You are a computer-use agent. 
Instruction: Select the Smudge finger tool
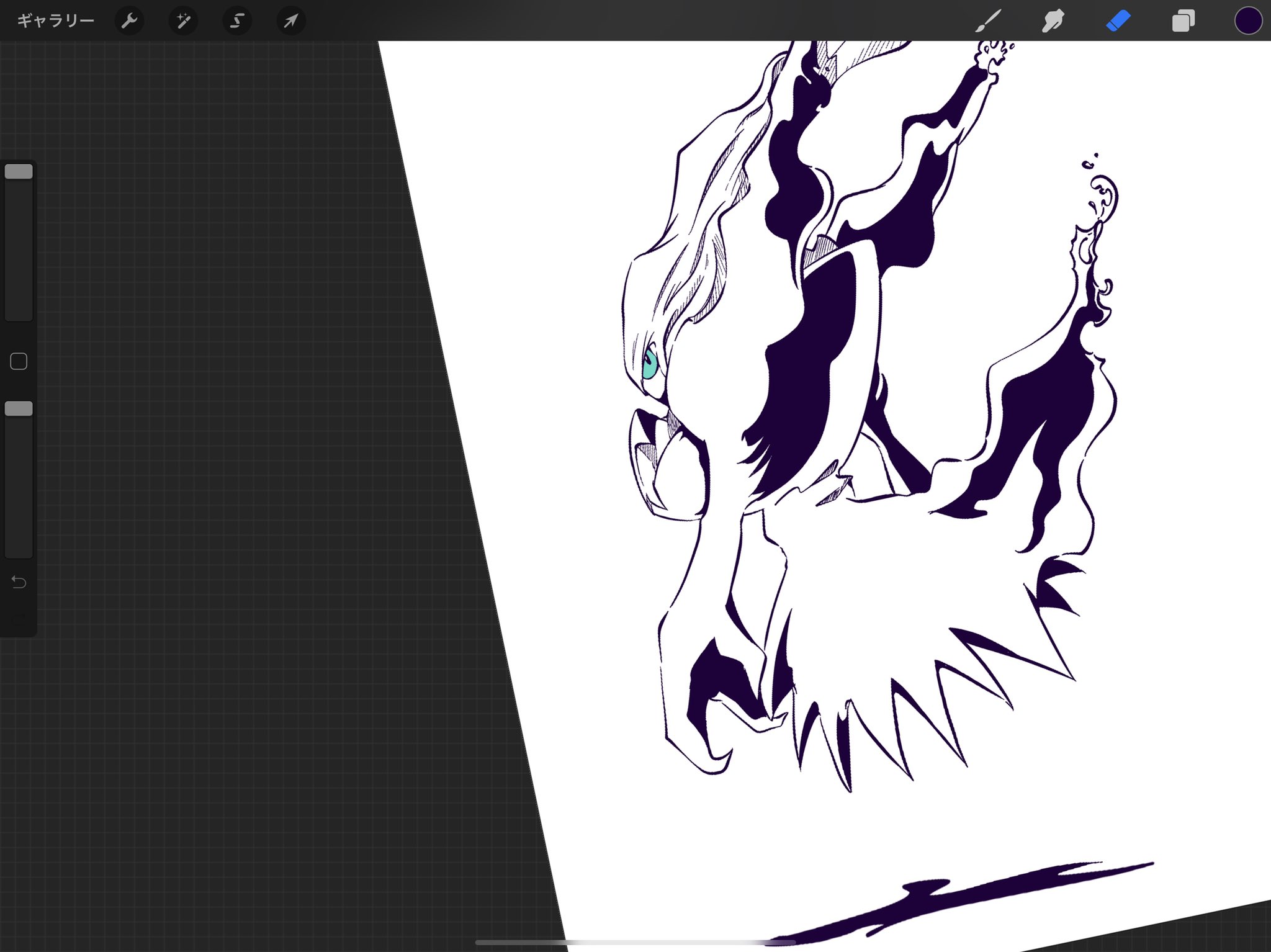tap(1053, 21)
